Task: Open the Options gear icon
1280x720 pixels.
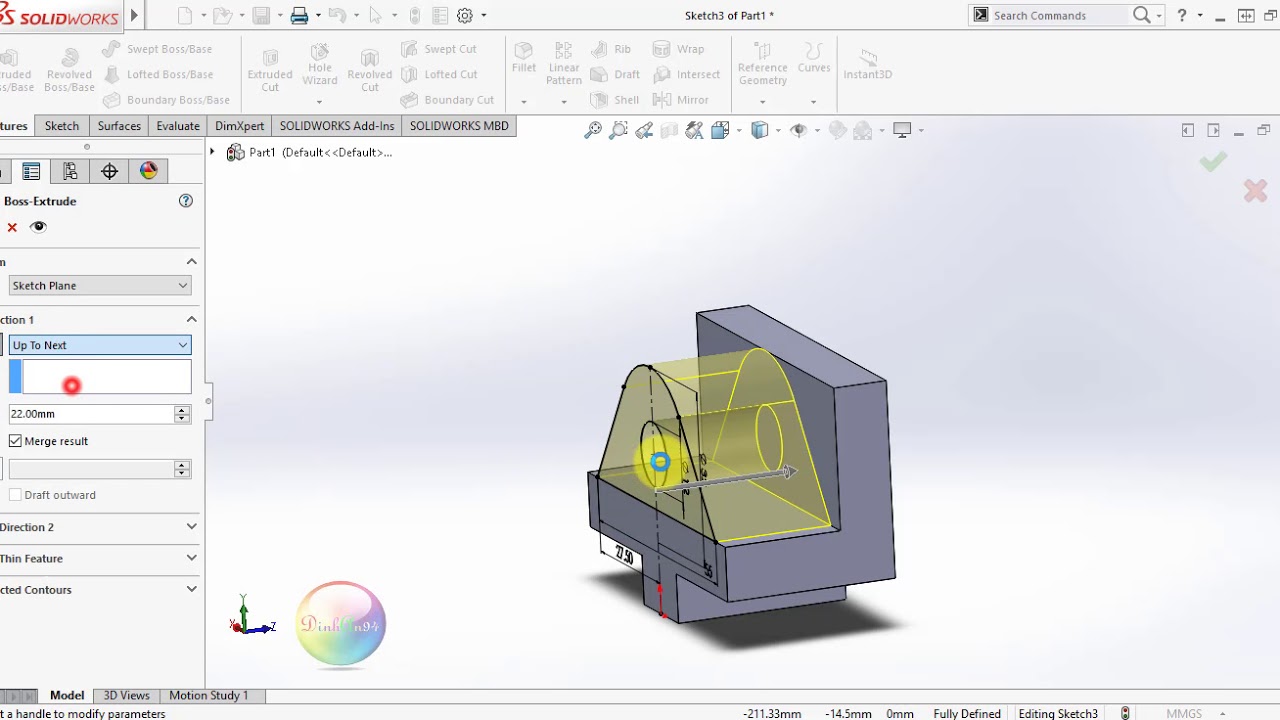Action: (x=465, y=15)
